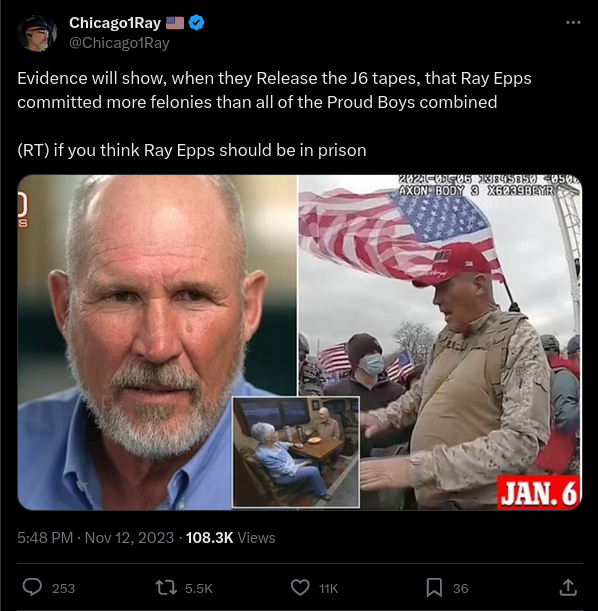The image size is (598, 611).
Task: Bookmark the post with the bookmark icon
Action: pyautogui.click(x=434, y=588)
